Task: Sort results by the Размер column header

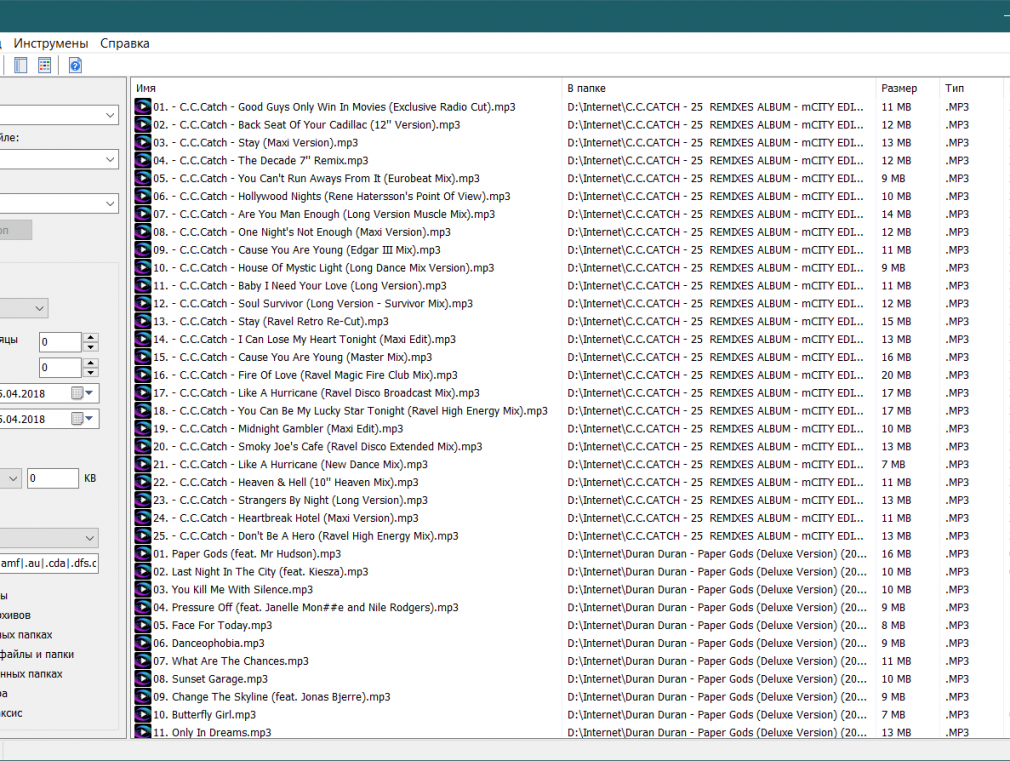Action: pyautogui.click(x=908, y=88)
